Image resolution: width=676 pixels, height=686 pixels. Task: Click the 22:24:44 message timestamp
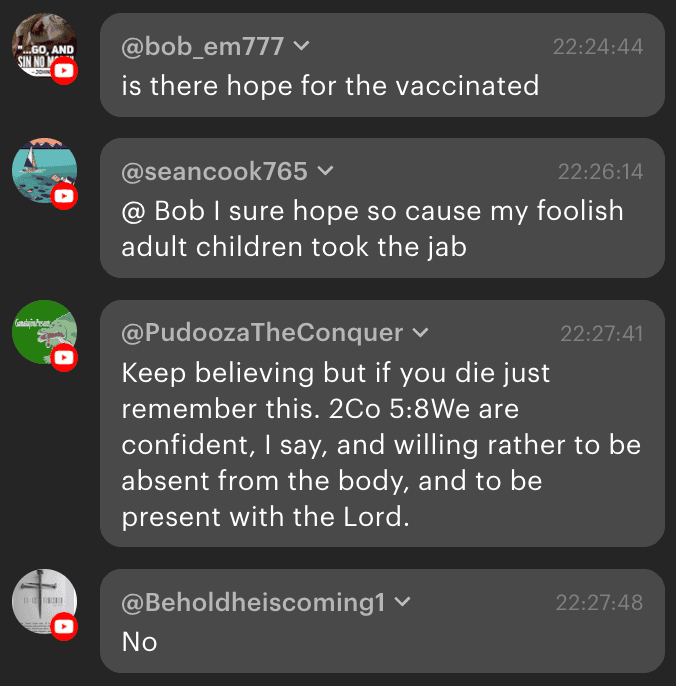pyautogui.click(x=598, y=46)
